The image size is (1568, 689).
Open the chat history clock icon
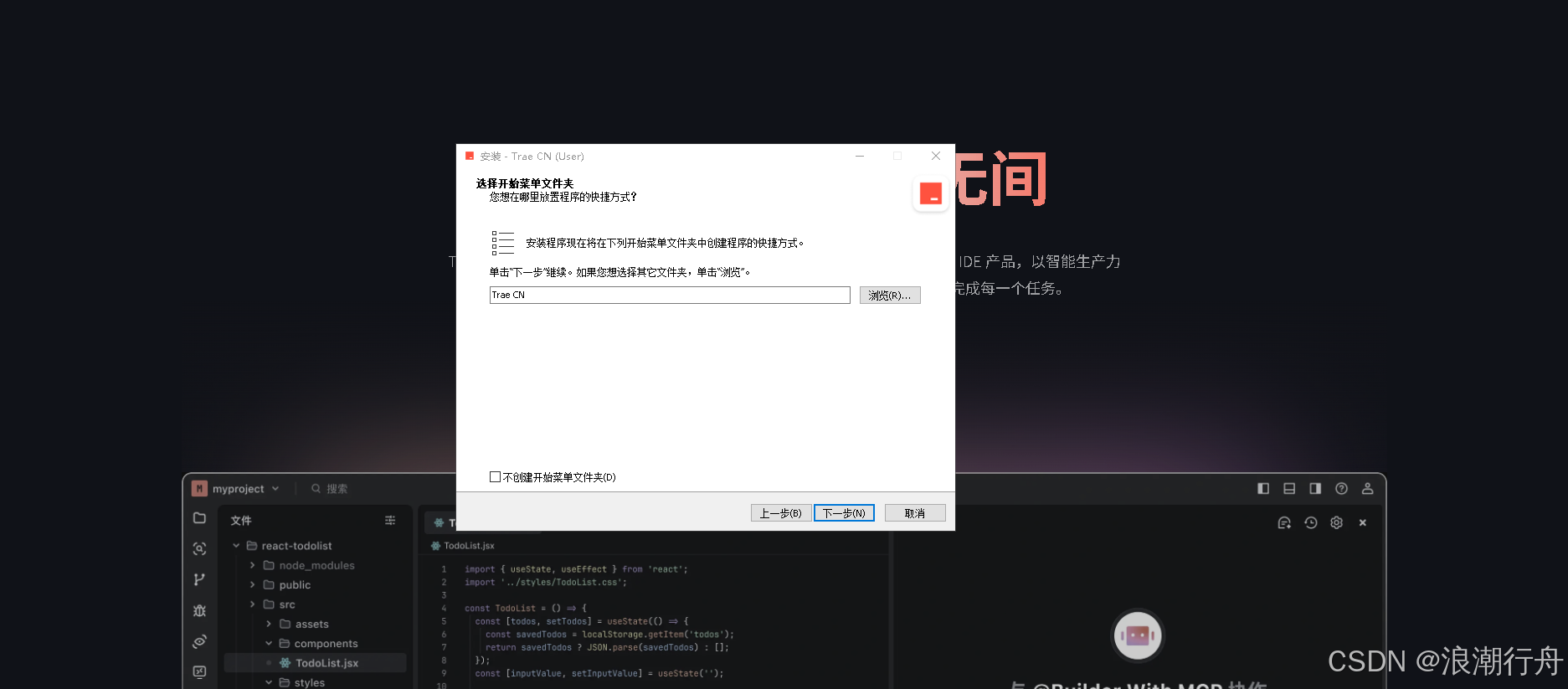coord(1311,522)
